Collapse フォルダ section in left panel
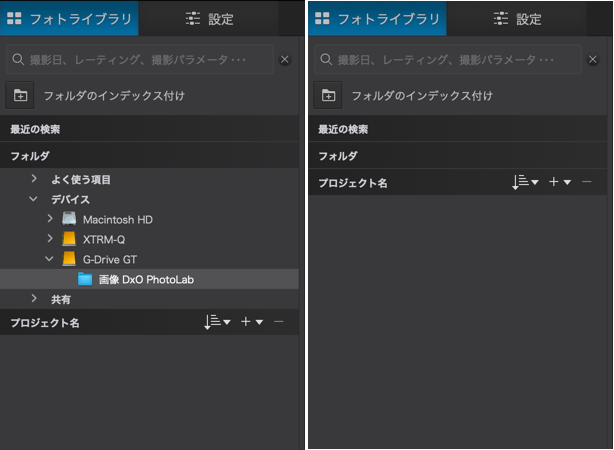Screen dimensions: 614x450 149,155
